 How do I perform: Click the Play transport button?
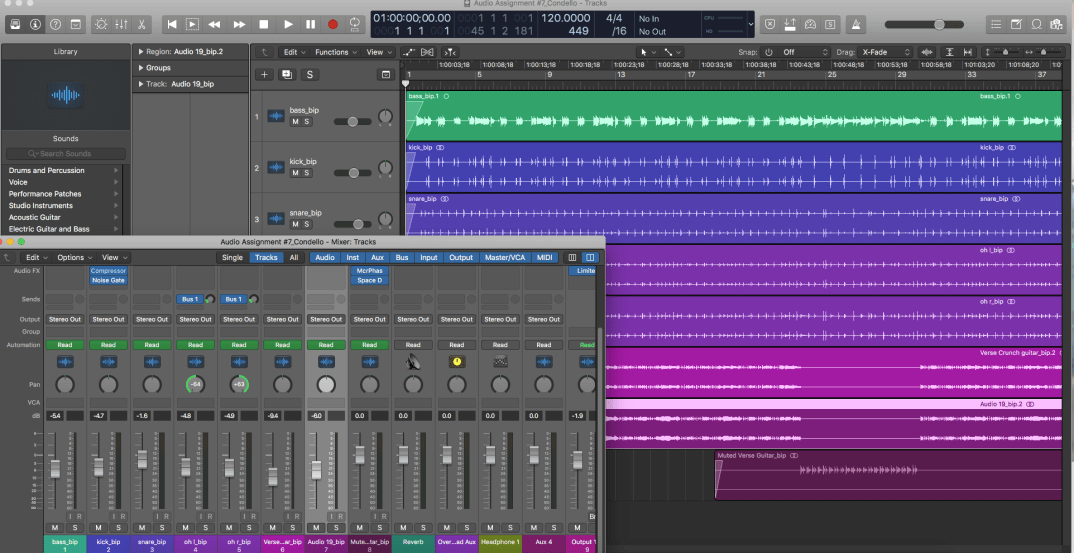click(288, 24)
